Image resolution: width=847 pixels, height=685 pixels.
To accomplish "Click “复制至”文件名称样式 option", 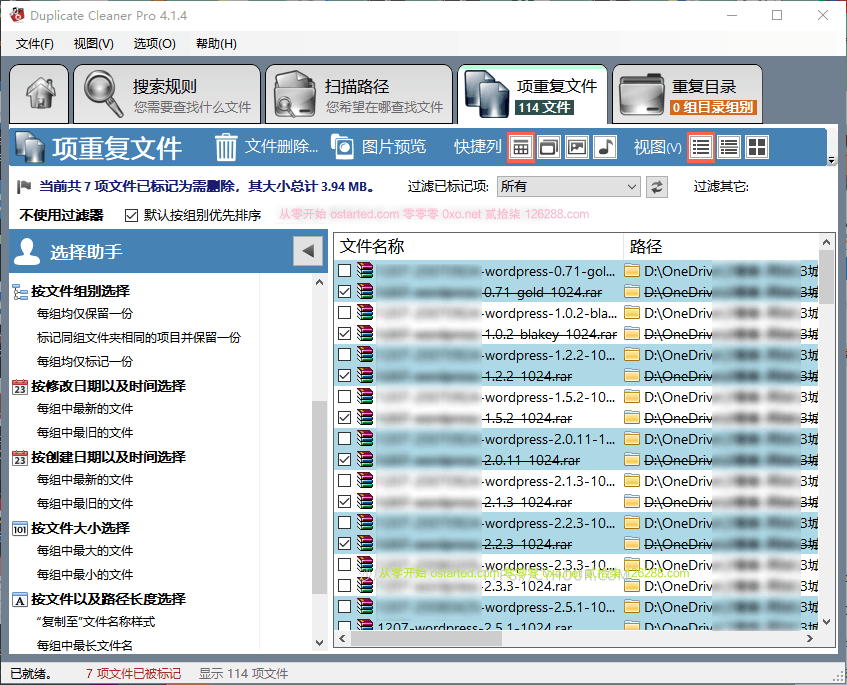I will (96, 622).
